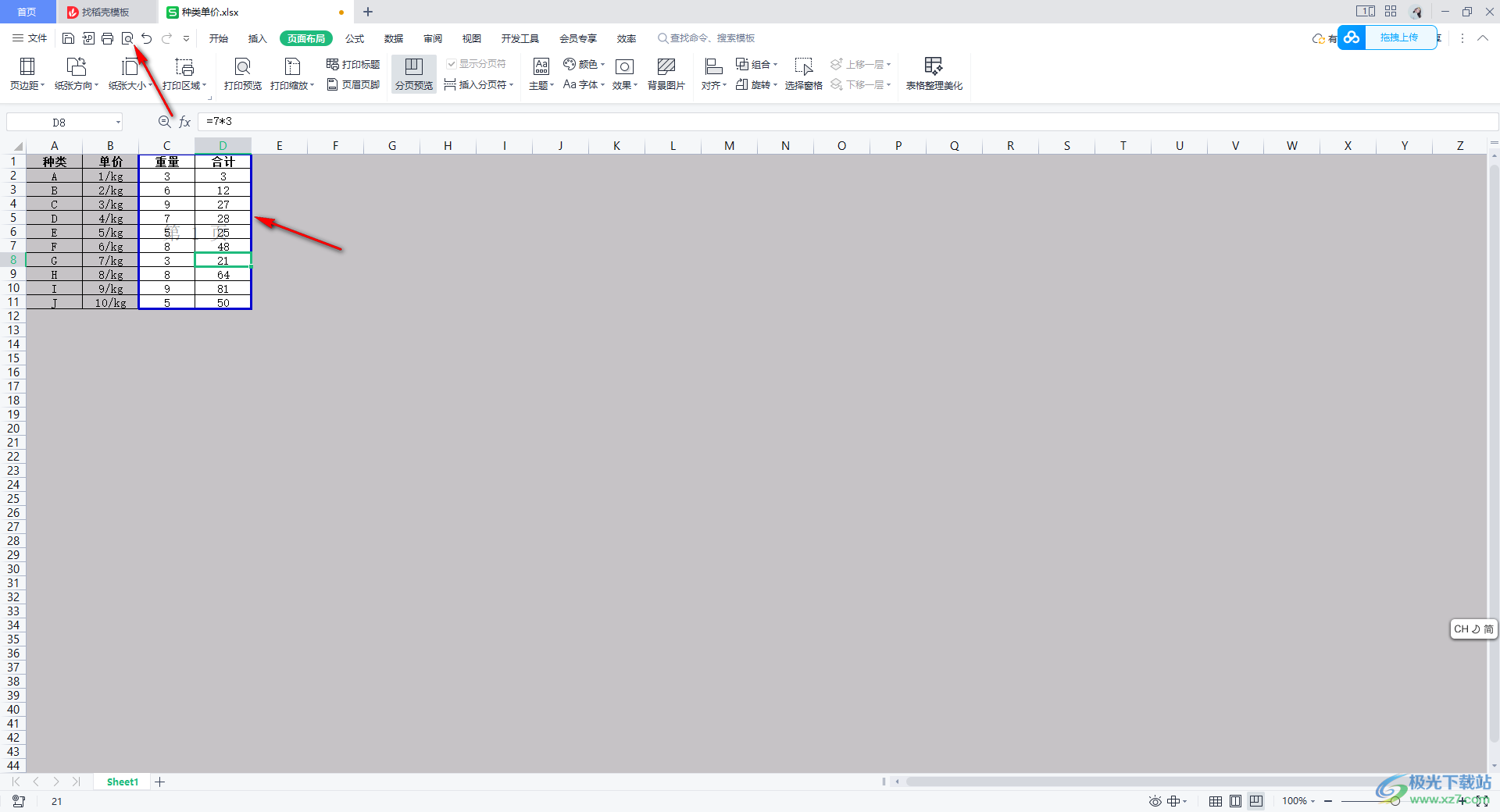Open the quick access toolbar customize arrow
The height and width of the screenshot is (812, 1500).
[186, 38]
